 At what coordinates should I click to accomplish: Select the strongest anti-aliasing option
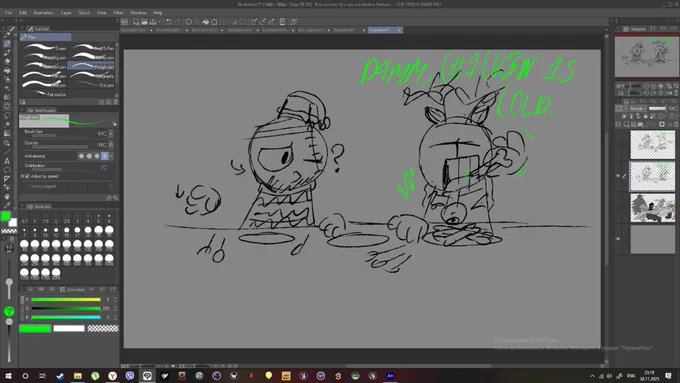point(105,156)
